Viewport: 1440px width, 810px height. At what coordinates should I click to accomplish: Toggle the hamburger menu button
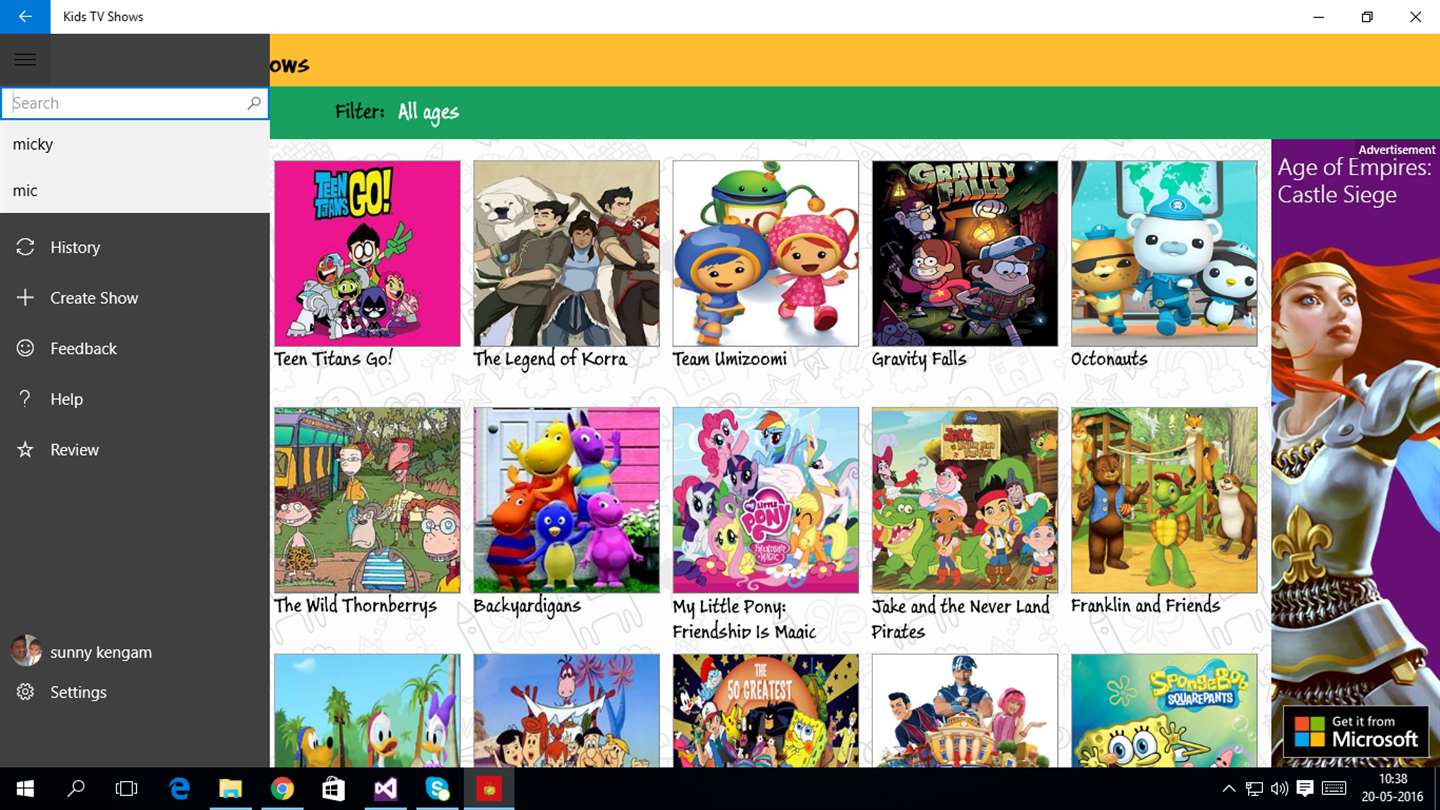coord(25,60)
